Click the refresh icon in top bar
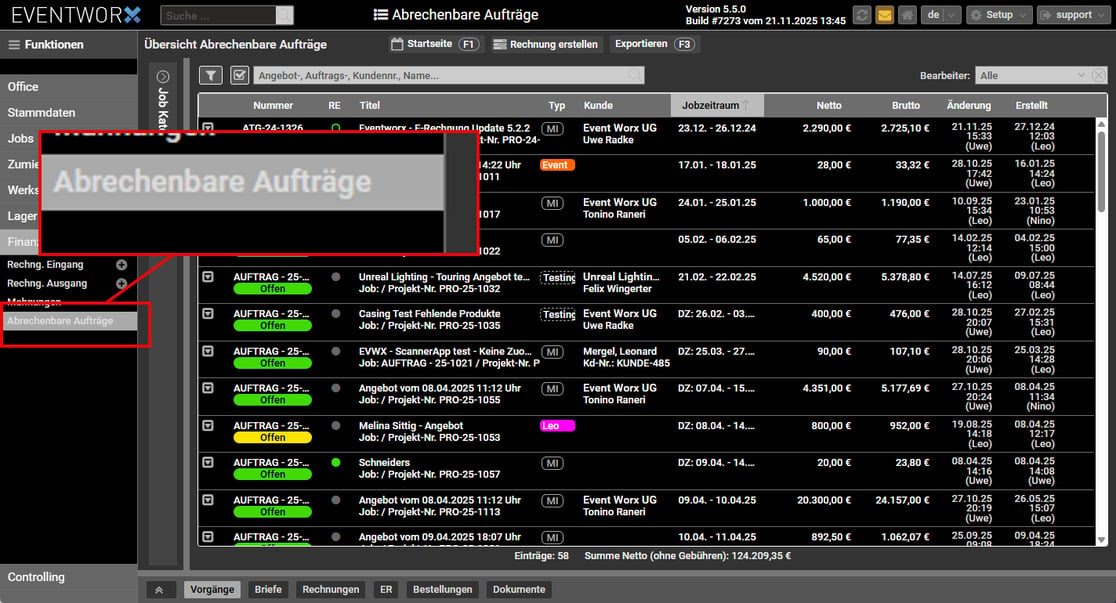Image resolution: width=1116 pixels, height=603 pixels. click(x=861, y=15)
